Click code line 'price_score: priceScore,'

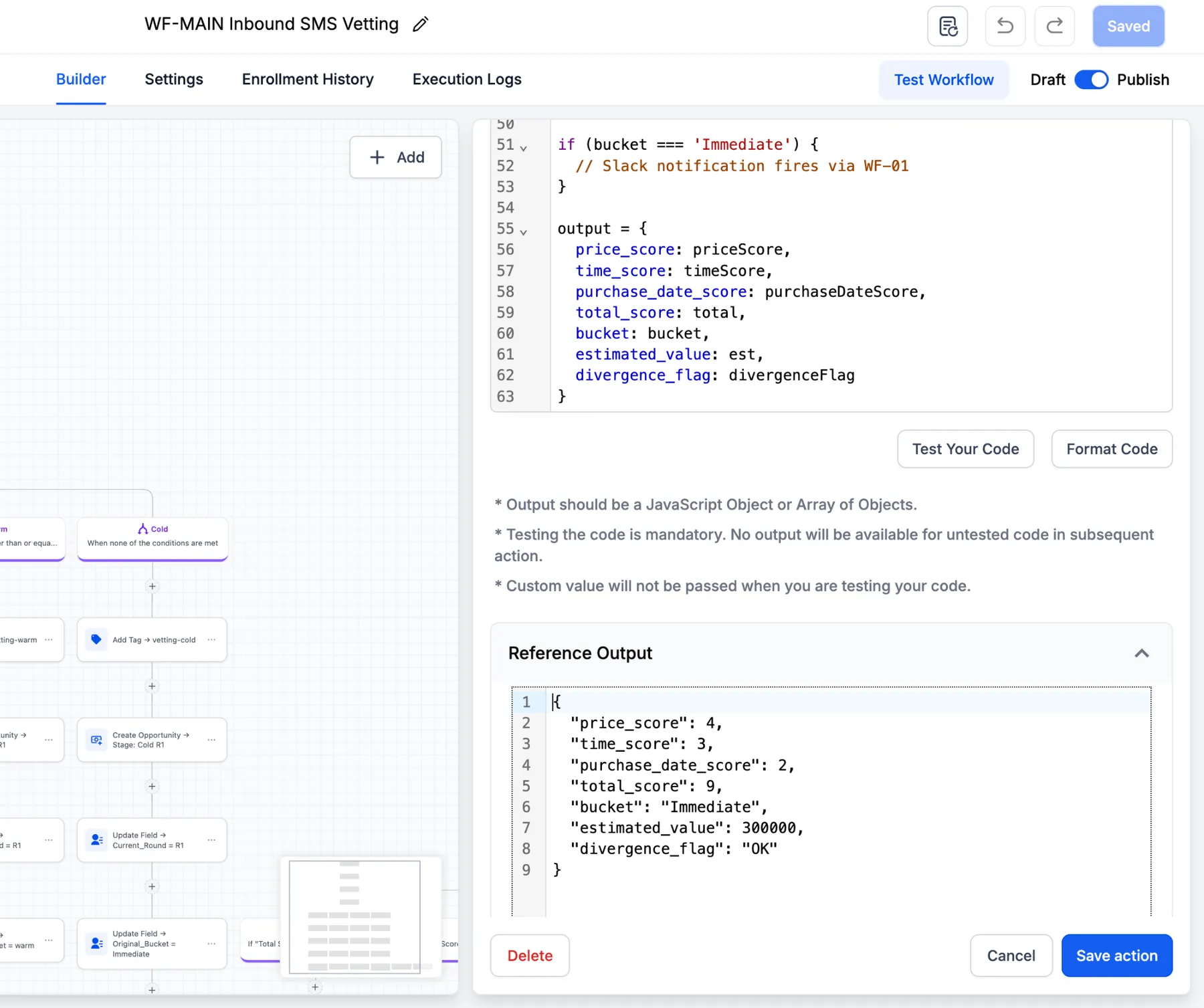[683, 249]
